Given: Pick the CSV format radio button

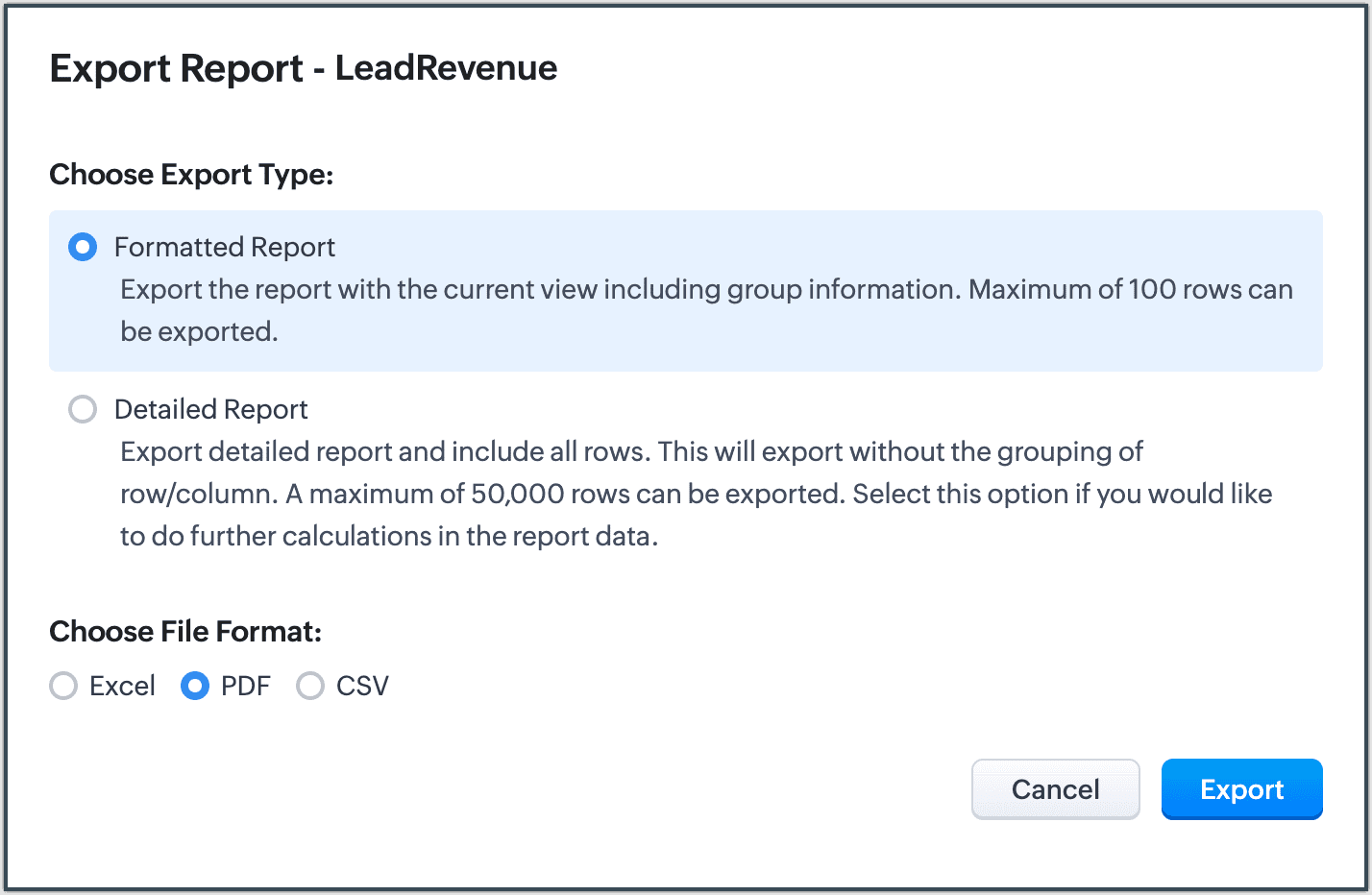Looking at the screenshot, I should coord(310,686).
